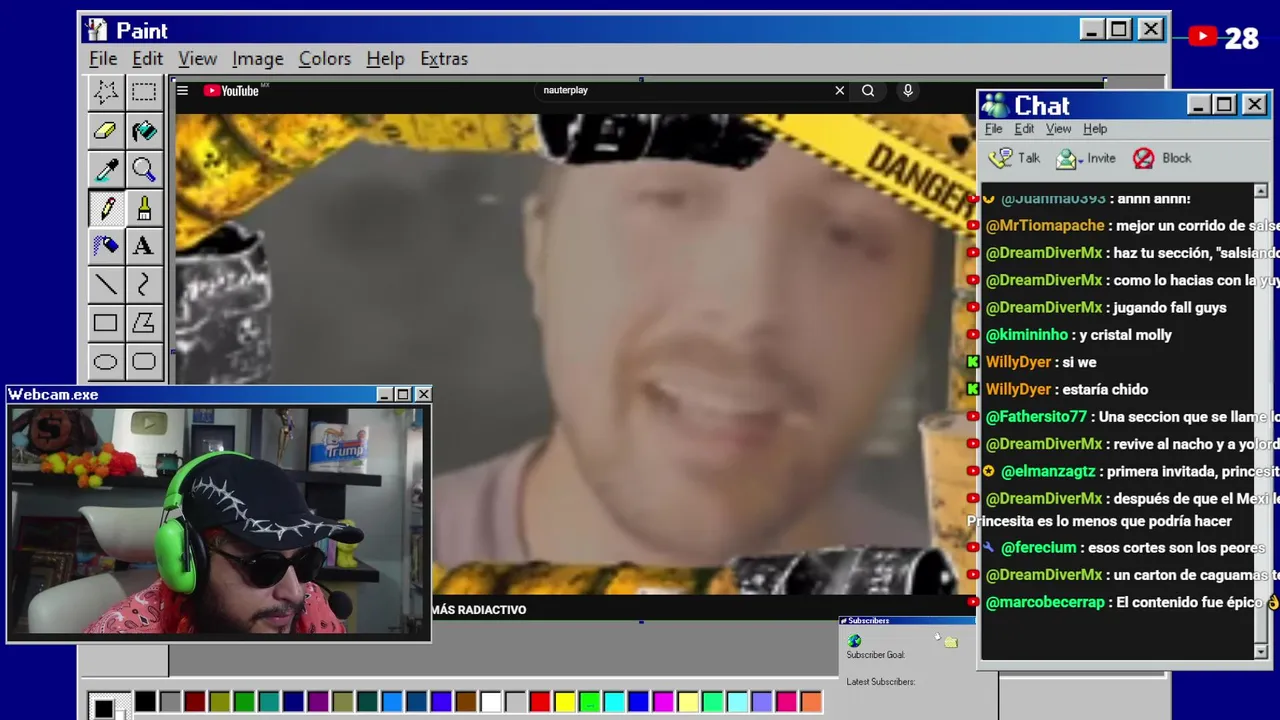Choose the Text tool
The width and height of the screenshot is (1280, 720).
[144, 246]
